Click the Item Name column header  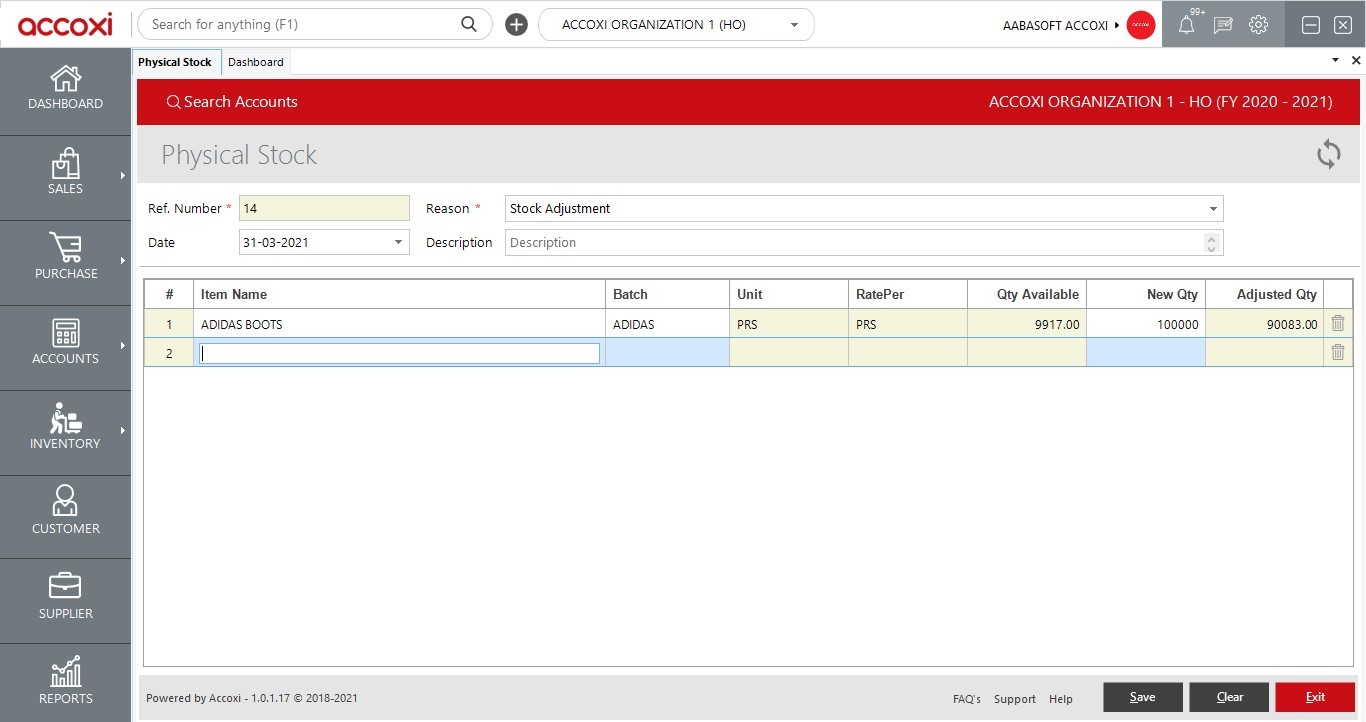[x=400, y=294]
